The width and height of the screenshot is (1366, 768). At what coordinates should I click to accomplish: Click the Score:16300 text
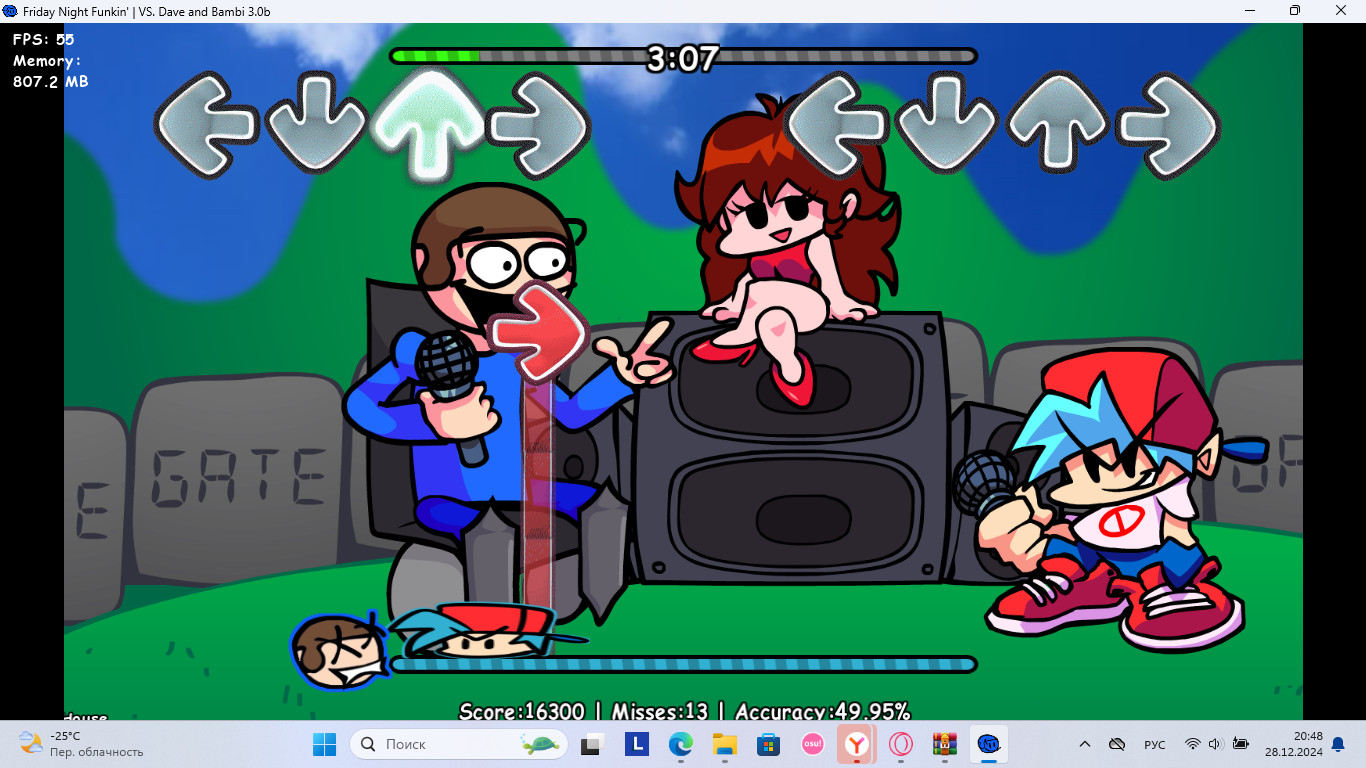522,712
